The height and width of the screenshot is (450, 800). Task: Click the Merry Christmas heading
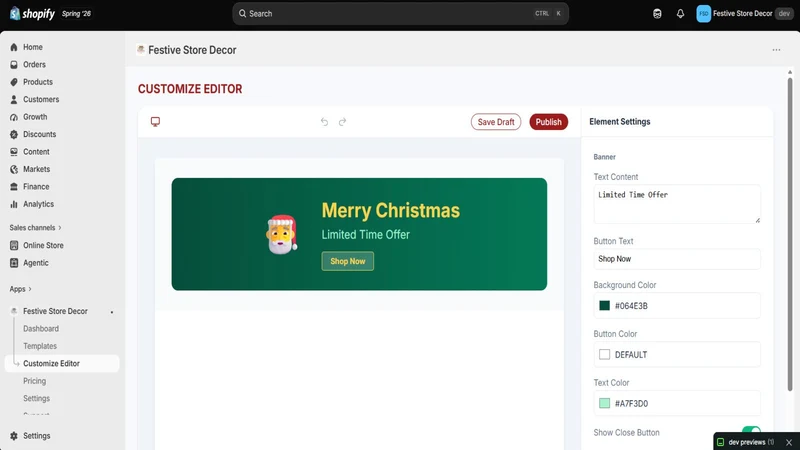391,210
